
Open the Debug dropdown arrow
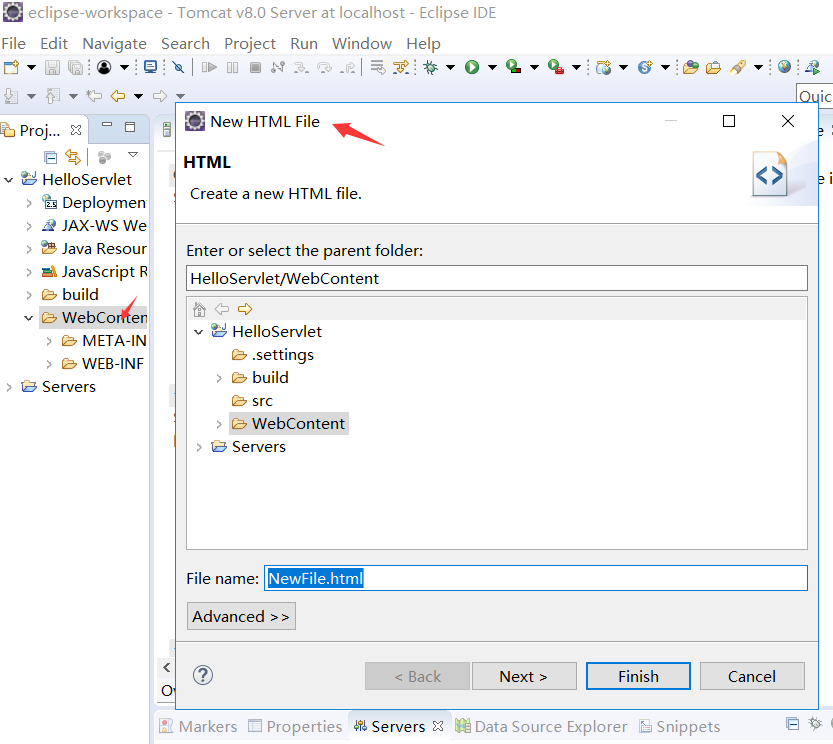click(450, 67)
